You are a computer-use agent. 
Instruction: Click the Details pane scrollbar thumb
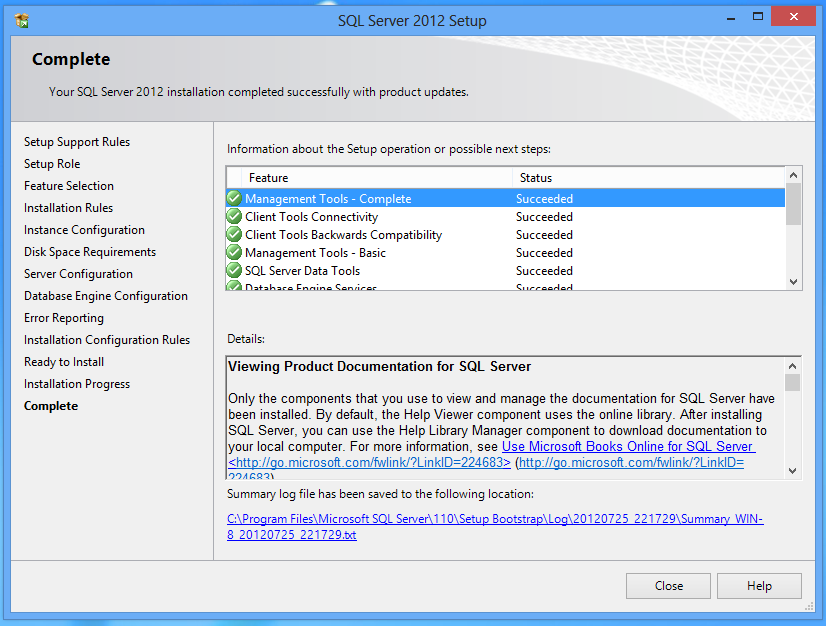pos(792,383)
